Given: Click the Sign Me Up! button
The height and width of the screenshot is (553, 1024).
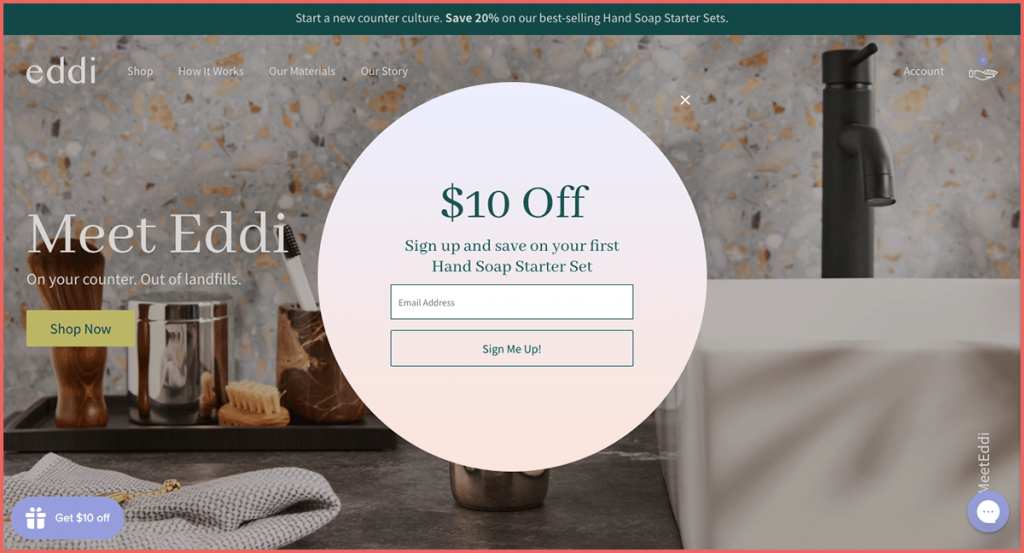Looking at the screenshot, I should point(511,349).
